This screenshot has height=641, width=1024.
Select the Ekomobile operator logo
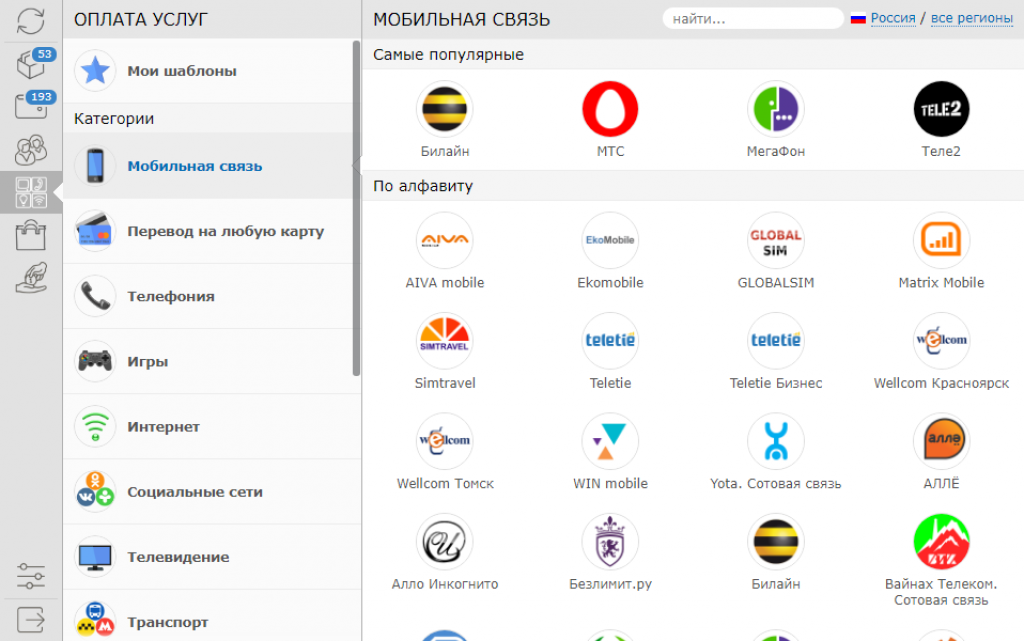click(x=611, y=241)
